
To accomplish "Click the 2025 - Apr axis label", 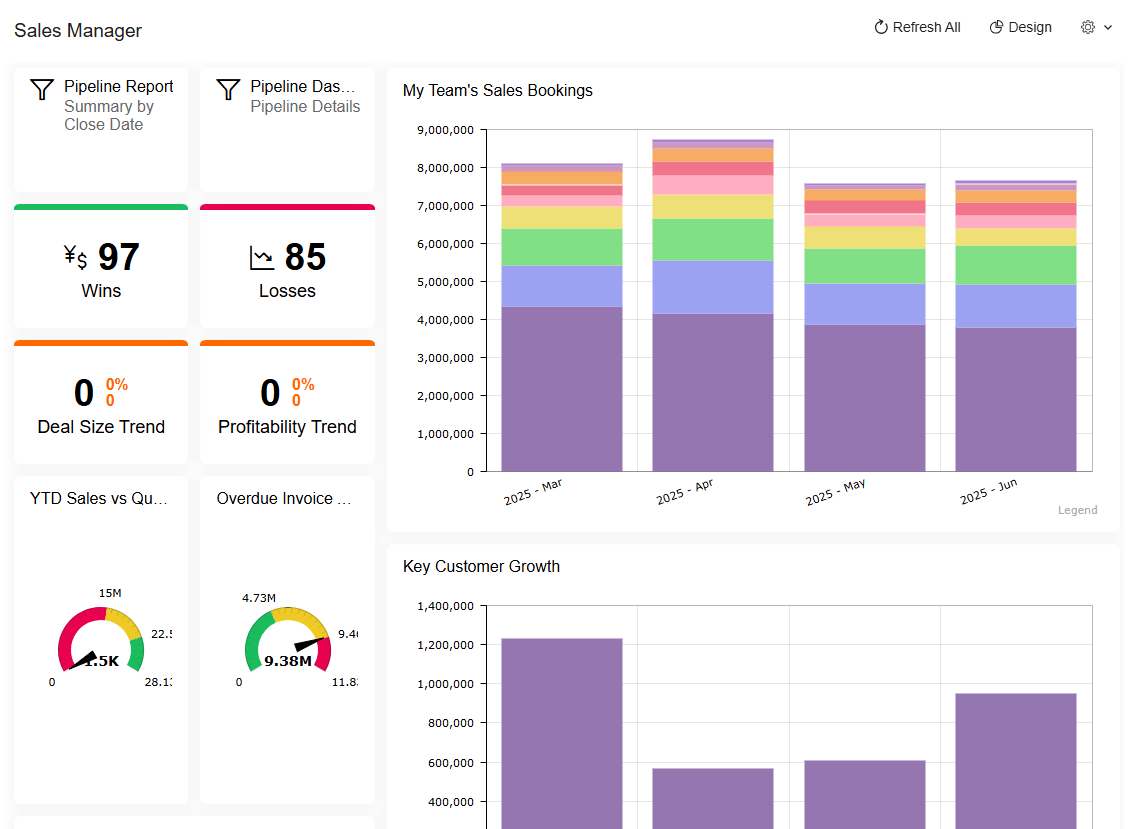I will 685,492.
